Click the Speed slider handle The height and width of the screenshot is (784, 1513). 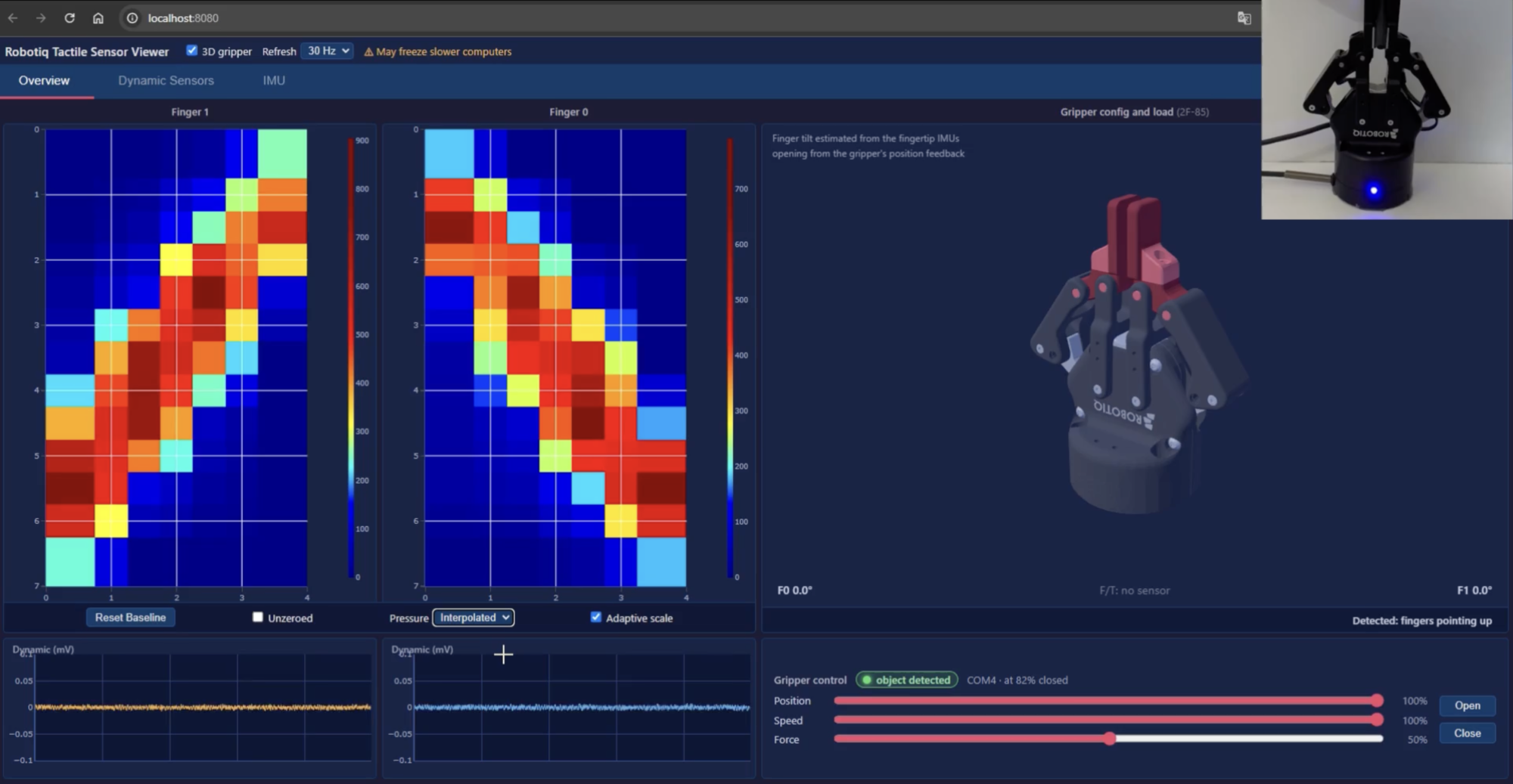pyautogui.click(x=1377, y=720)
